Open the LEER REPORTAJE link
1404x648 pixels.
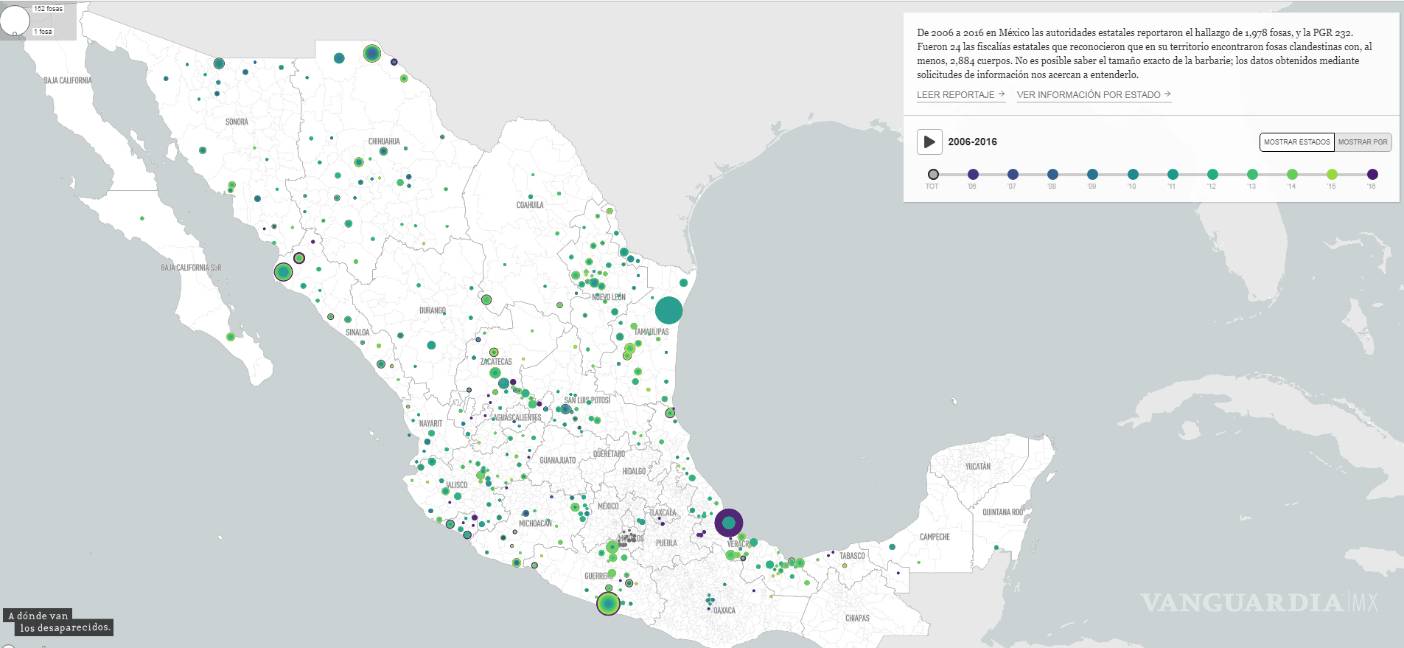click(x=960, y=95)
